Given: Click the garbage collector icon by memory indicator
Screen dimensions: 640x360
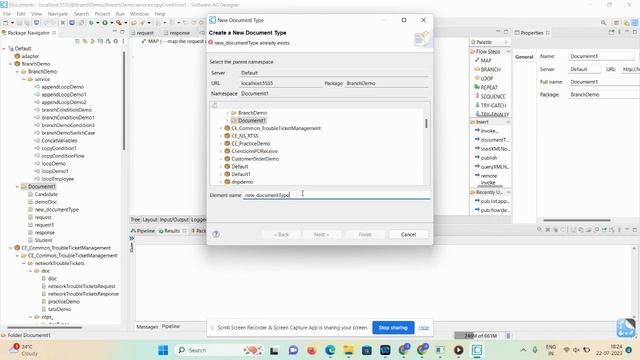Looking at the screenshot, I should tap(508, 336).
